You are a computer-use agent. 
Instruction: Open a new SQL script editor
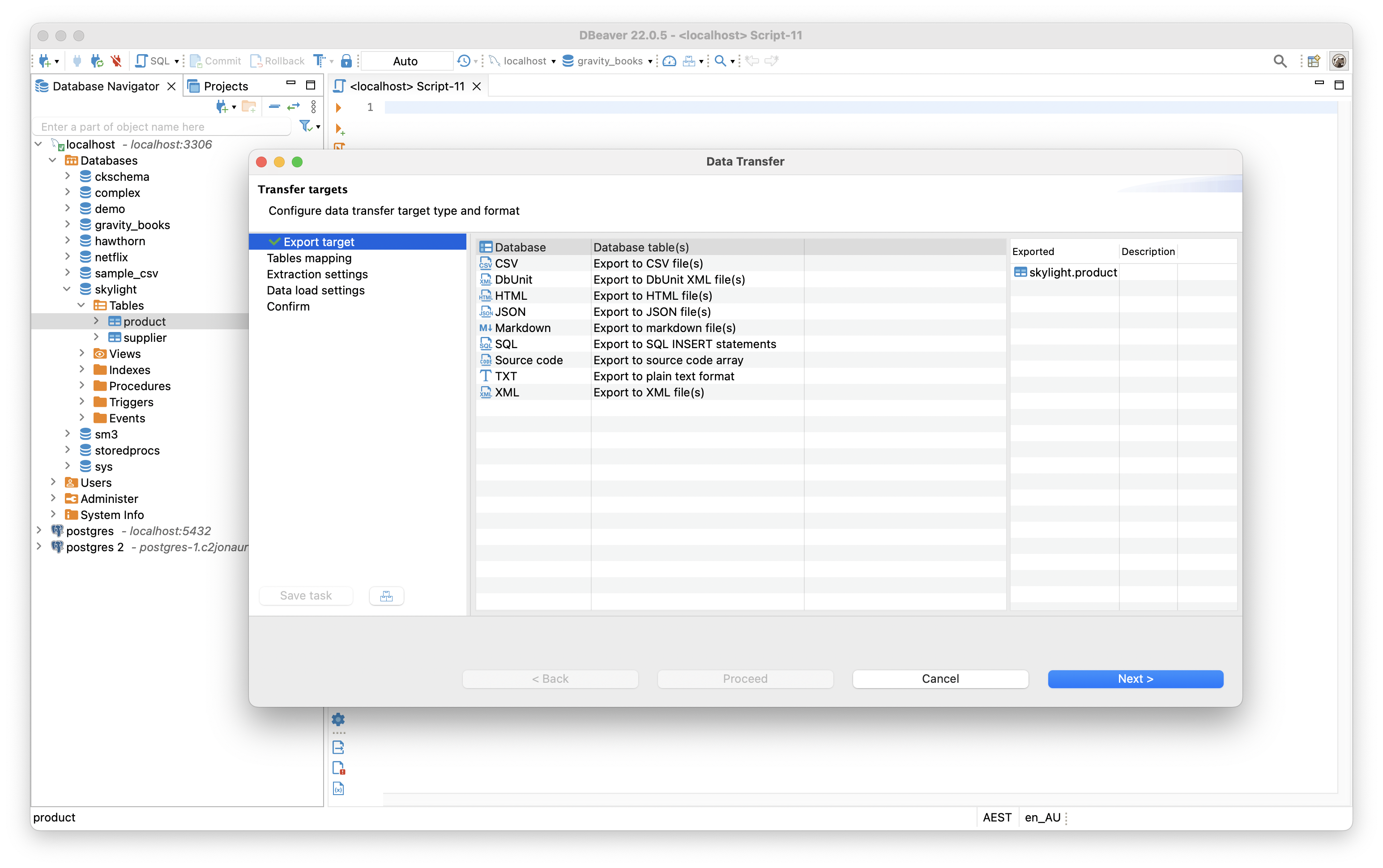point(153,61)
